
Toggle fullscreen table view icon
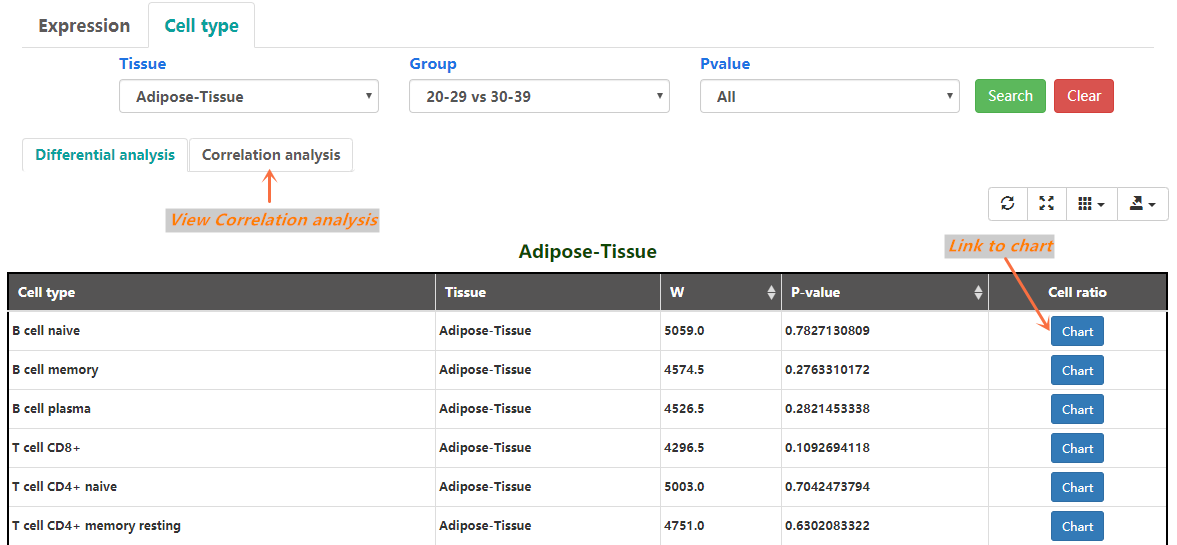pyautogui.click(x=1046, y=204)
